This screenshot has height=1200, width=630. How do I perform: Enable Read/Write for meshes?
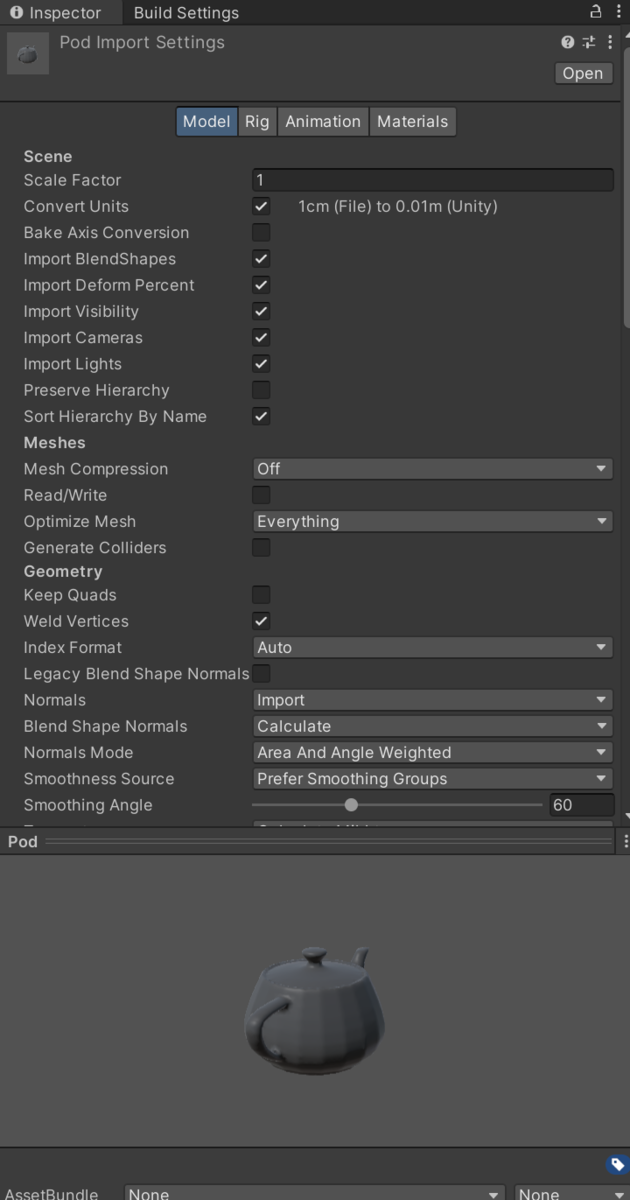click(261, 494)
